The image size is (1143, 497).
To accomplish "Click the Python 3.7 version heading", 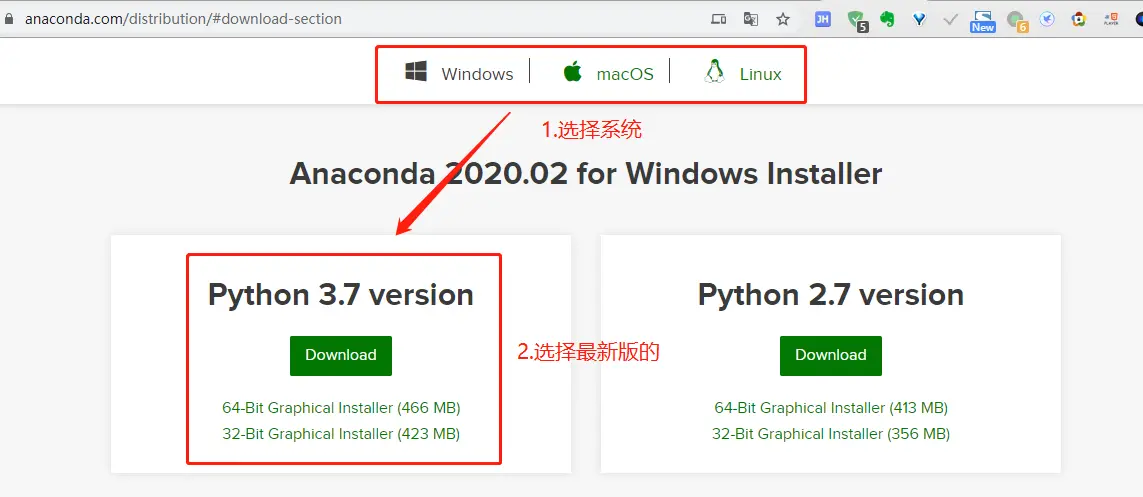I will (x=341, y=295).
